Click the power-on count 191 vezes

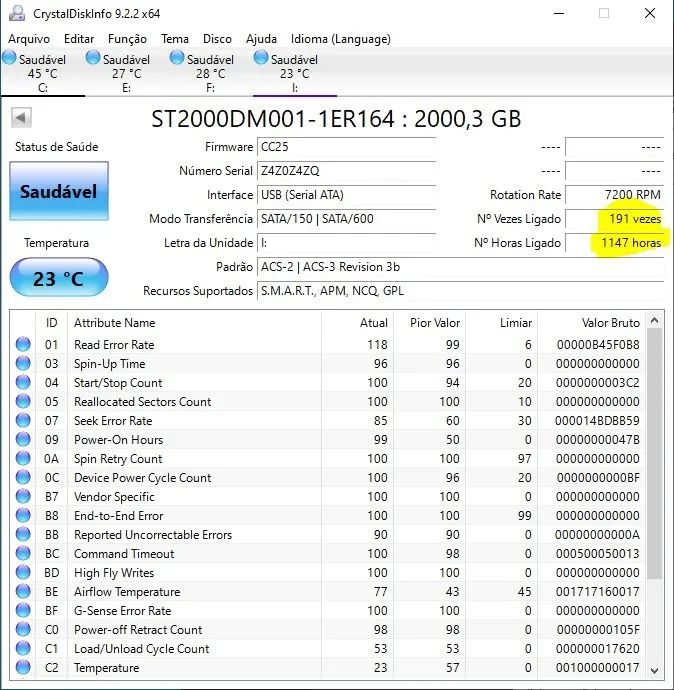pos(614,219)
